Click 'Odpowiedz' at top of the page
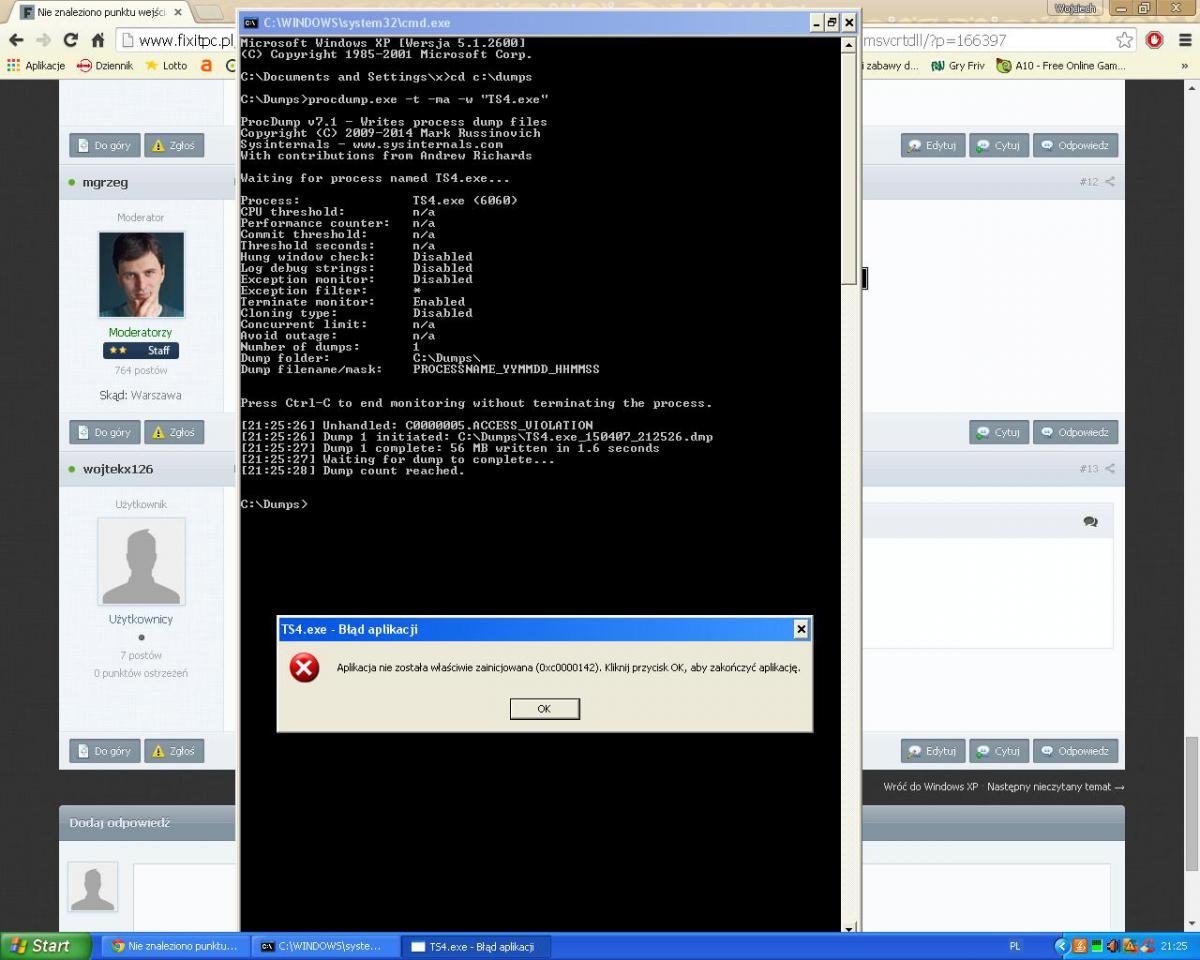 coord(1075,145)
